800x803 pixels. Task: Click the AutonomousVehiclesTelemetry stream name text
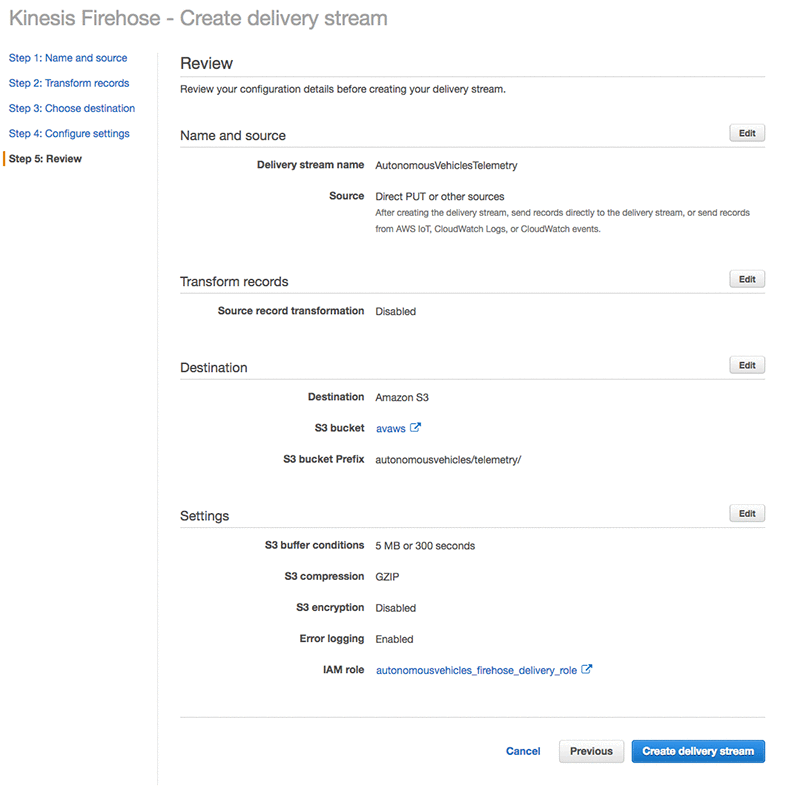[x=446, y=165]
